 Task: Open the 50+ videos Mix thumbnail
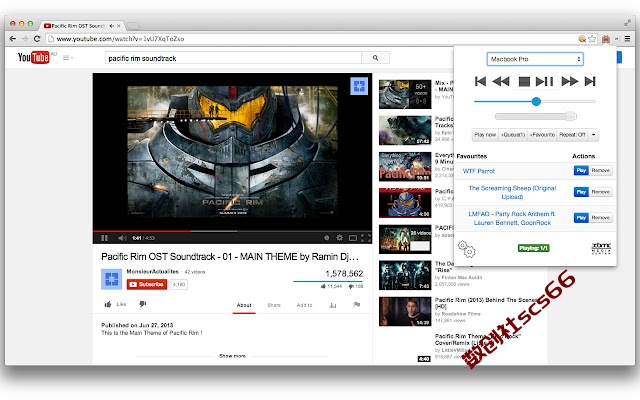click(405, 94)
